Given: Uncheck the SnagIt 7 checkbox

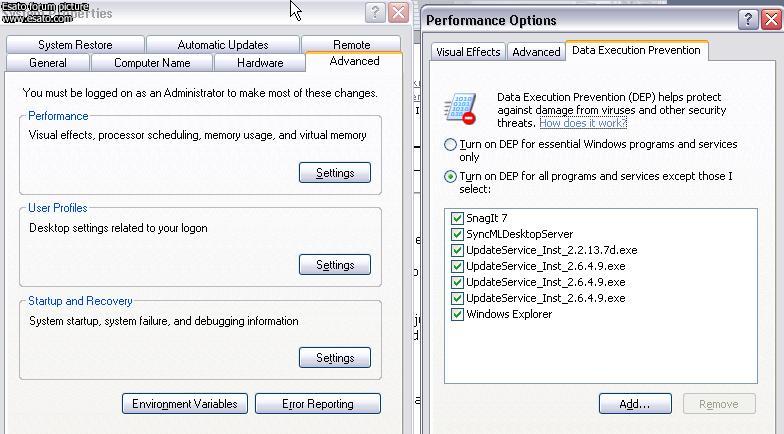Looking at the screenshot, I should tap(457, 218).
